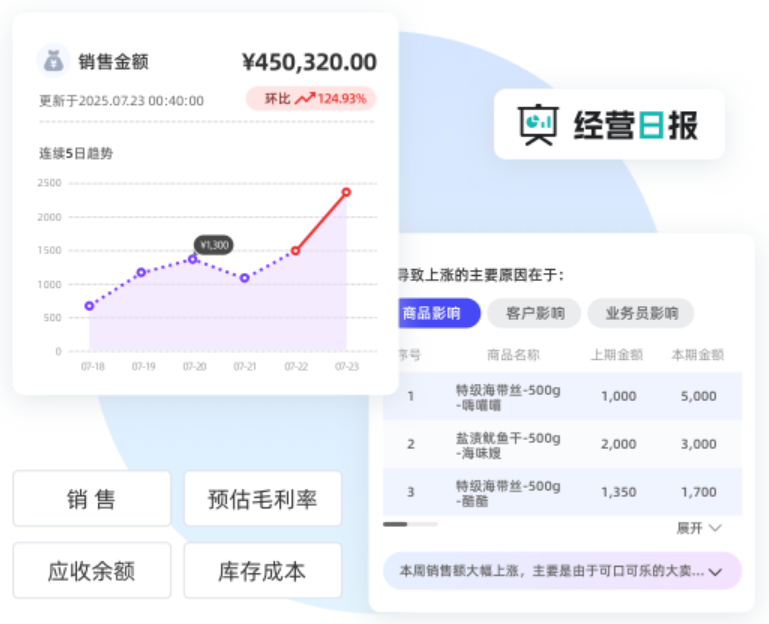769x624 pixels.
Task: Click the money bag sales amount icon
Action: (x=53, y=62)
